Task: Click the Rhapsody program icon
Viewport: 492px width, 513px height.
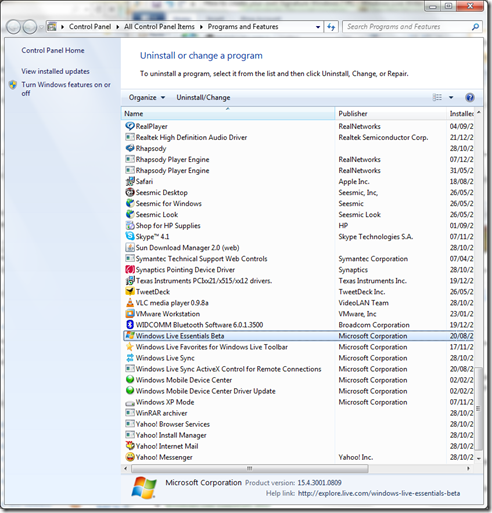Action: click(x=130, y=148)
